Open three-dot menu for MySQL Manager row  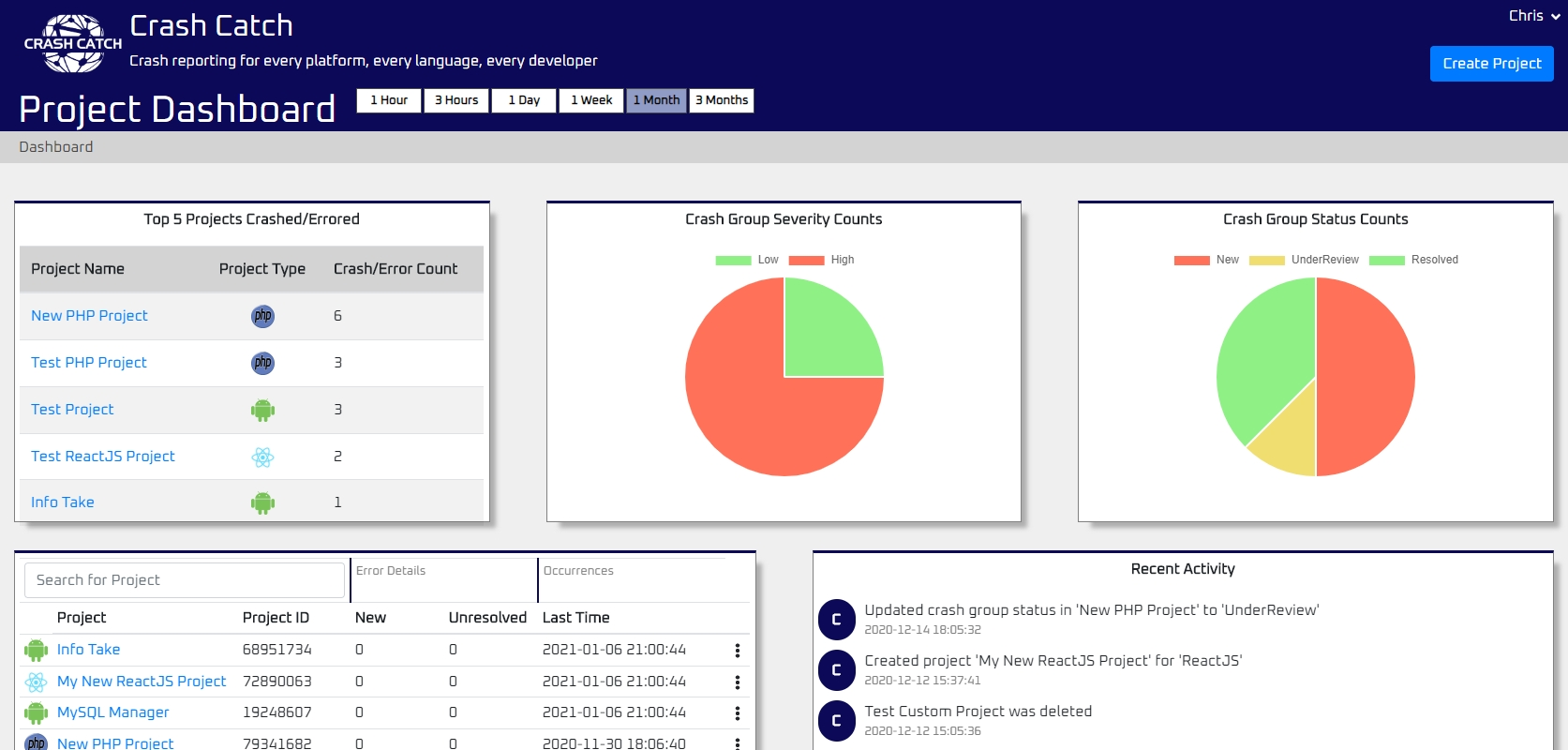click(x=738, y=713)
